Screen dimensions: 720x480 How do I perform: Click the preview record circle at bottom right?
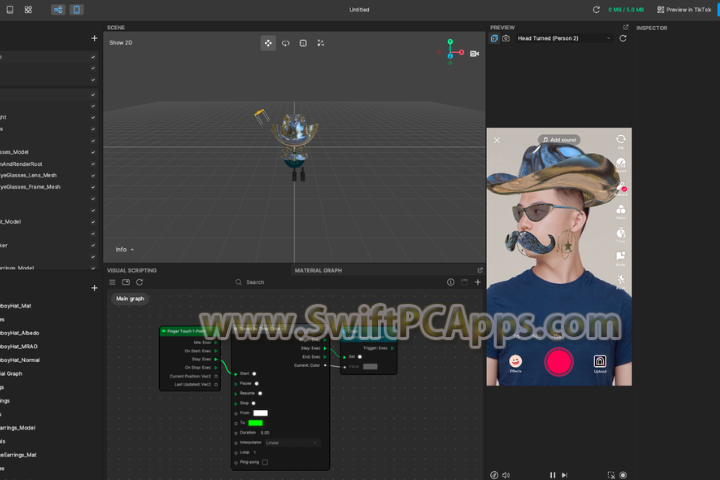point(623,475)
